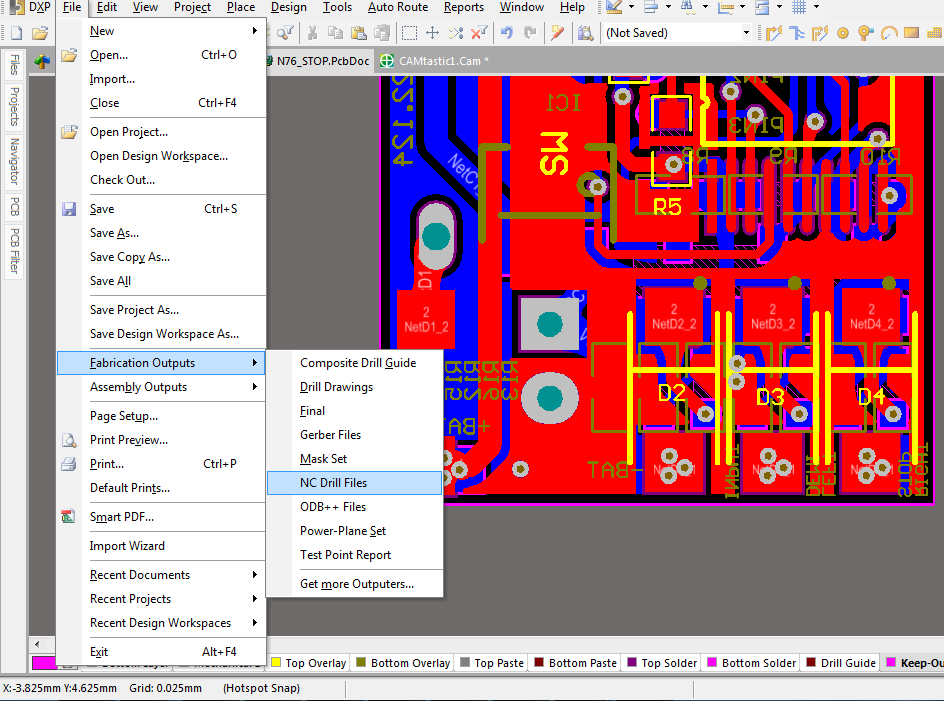Choose Save Project As... entry

click(161, 310)
